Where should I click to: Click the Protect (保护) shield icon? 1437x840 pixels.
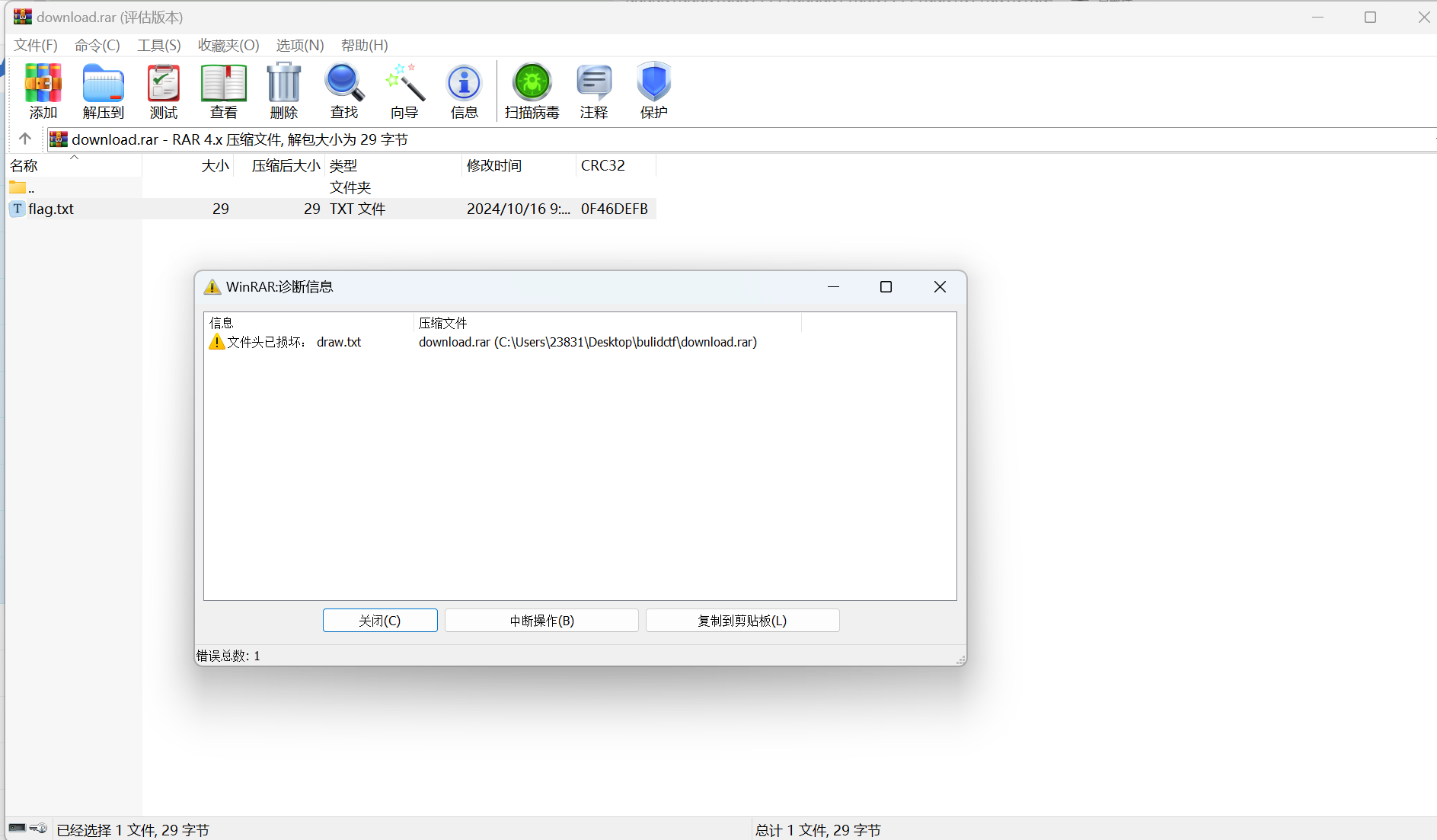[653, 91]
